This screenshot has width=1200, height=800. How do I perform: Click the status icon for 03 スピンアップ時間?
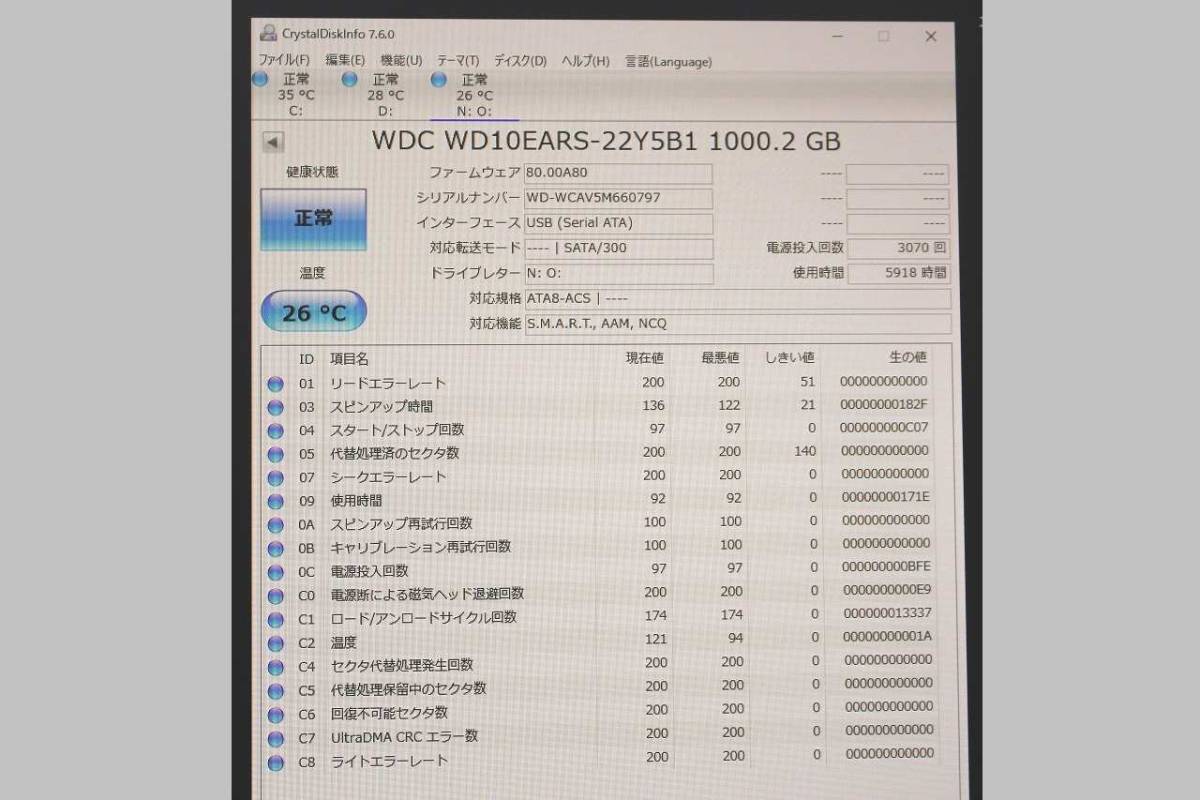click(275, 408)
